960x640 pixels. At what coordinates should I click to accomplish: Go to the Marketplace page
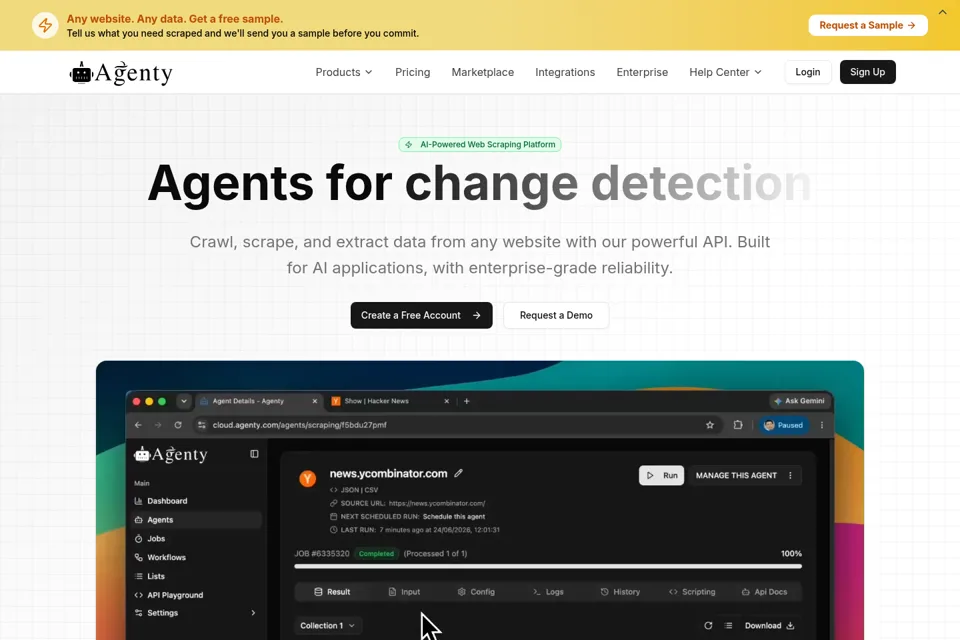[x=482, y=72]
